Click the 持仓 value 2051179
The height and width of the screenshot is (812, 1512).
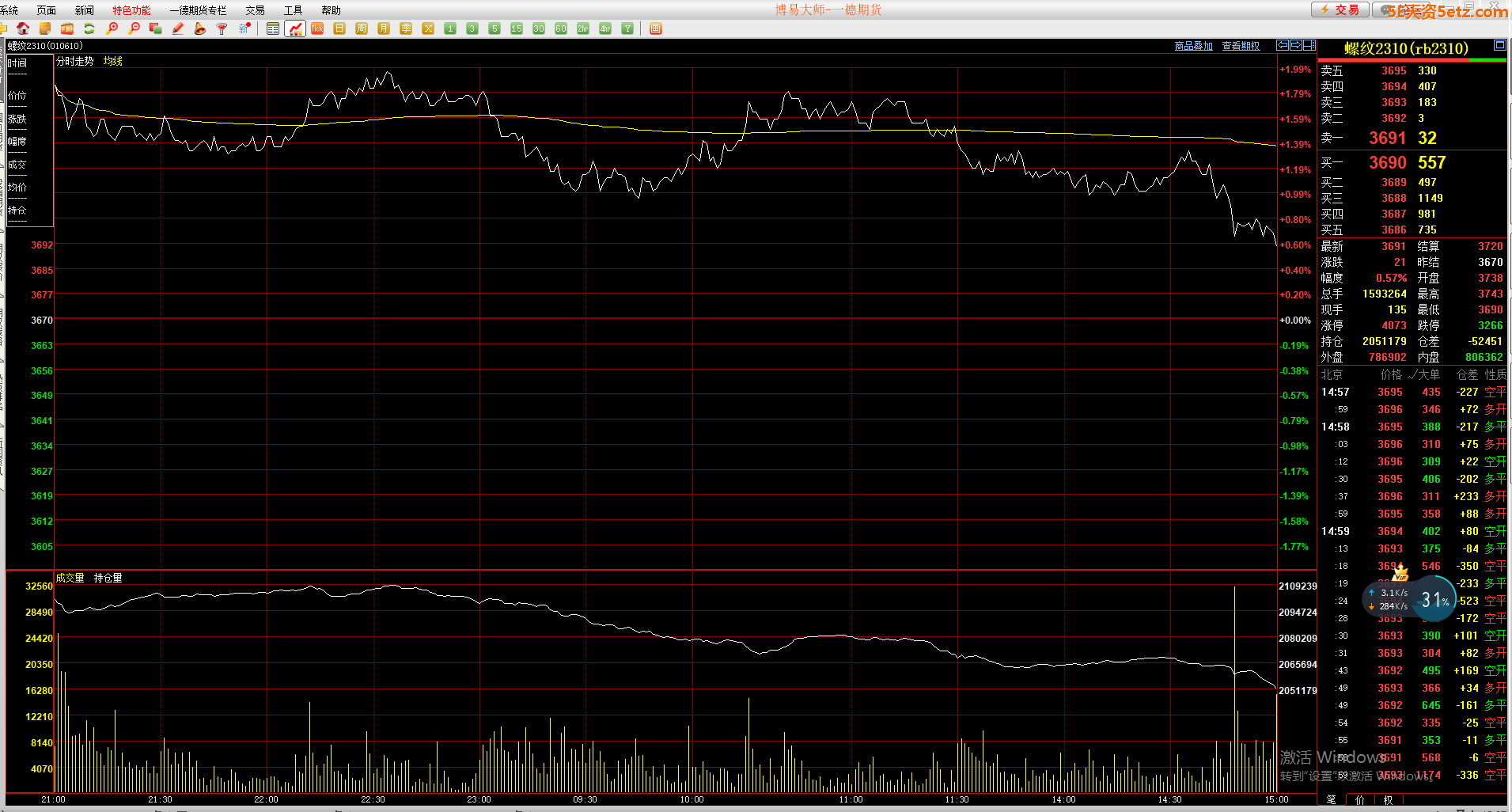pyautogui.click(x=1385, y=341)
